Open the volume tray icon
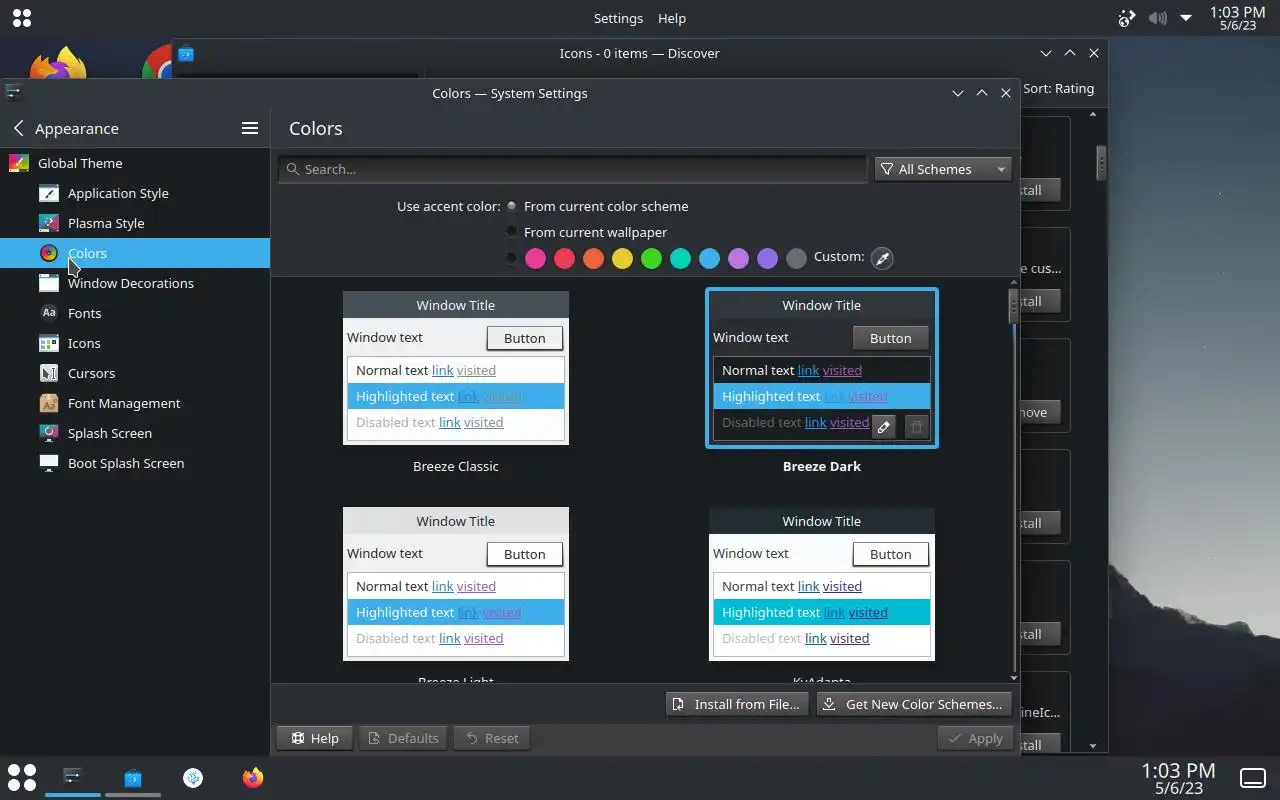 point(1157,18)
